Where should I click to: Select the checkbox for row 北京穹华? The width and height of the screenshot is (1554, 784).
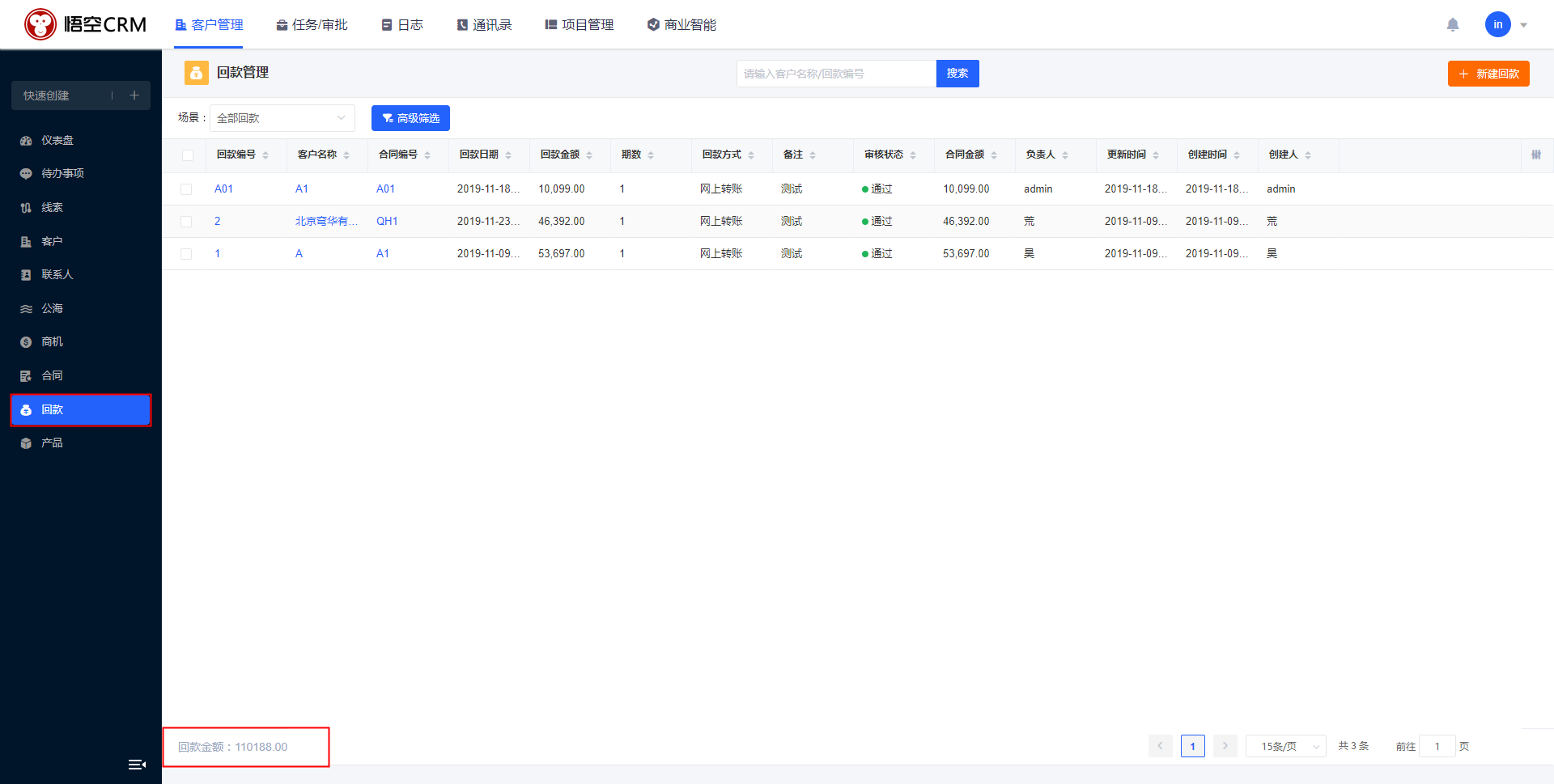(x=186, y=222)
